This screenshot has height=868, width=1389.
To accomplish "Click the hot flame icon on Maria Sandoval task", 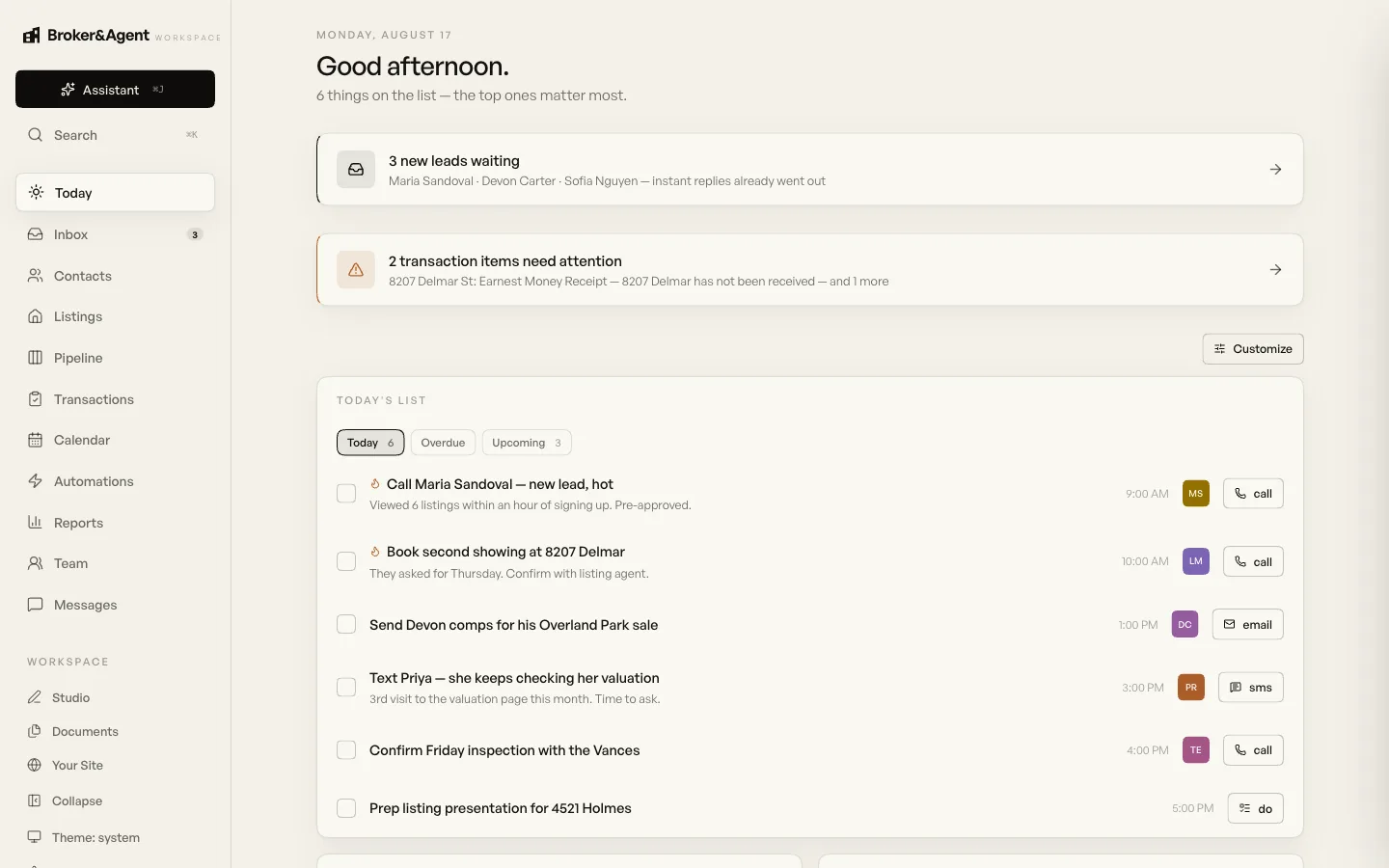I will tap(375, 484).
